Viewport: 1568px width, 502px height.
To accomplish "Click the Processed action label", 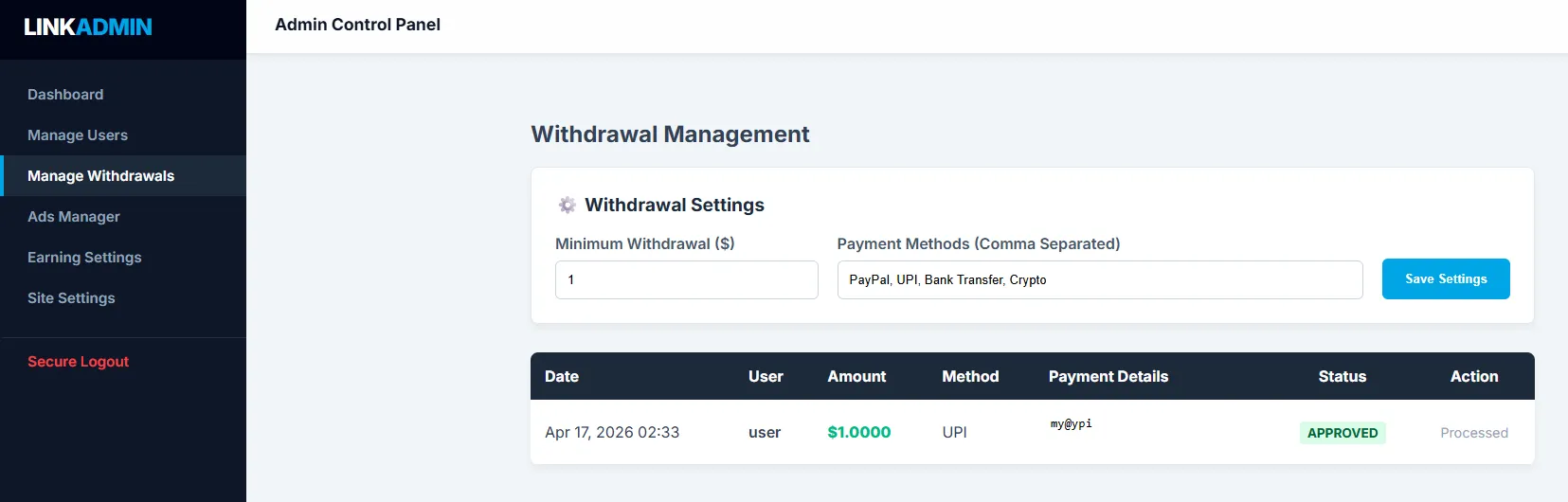I will (1473, 433).
